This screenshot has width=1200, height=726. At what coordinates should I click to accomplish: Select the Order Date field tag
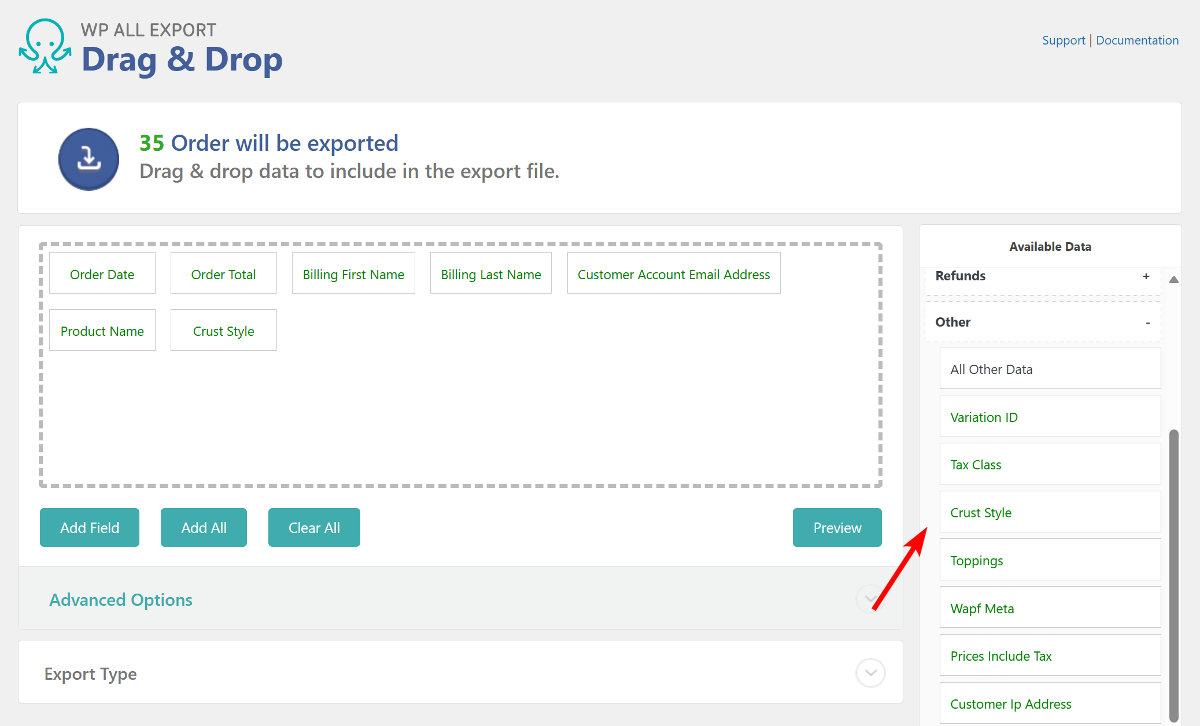pyautogui.click(x=101, y=272)
